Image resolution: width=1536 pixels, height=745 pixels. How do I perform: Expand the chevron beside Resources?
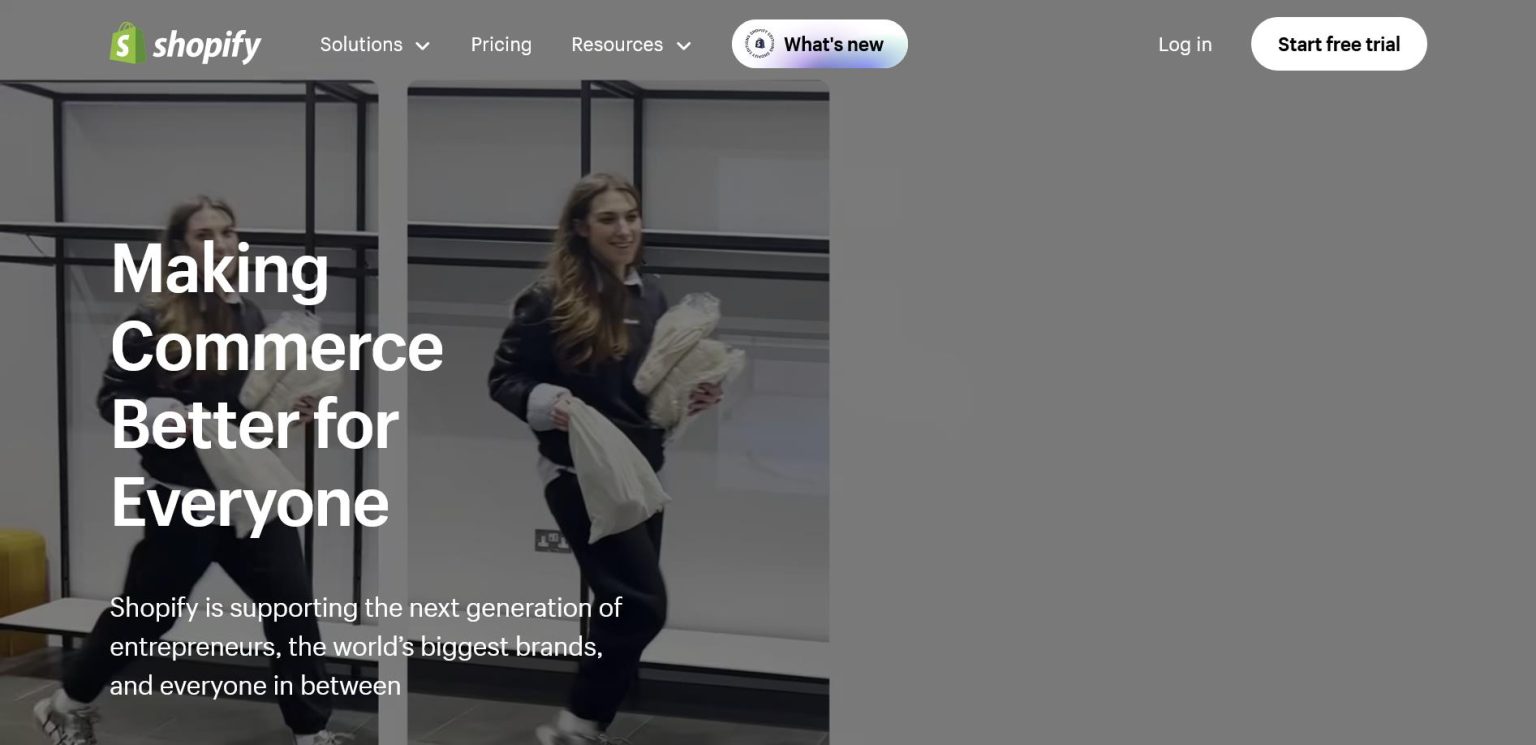click(x=684, y=46)
